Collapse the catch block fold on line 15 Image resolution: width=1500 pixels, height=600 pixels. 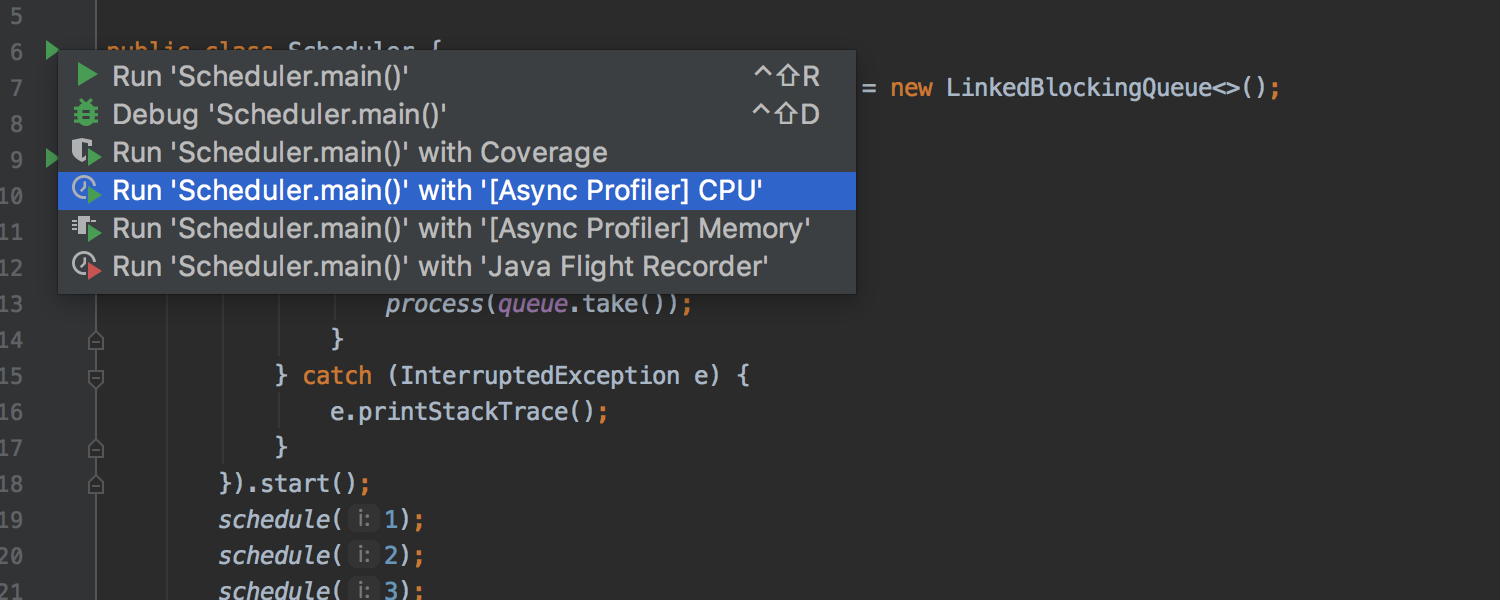tap(96, 378)
